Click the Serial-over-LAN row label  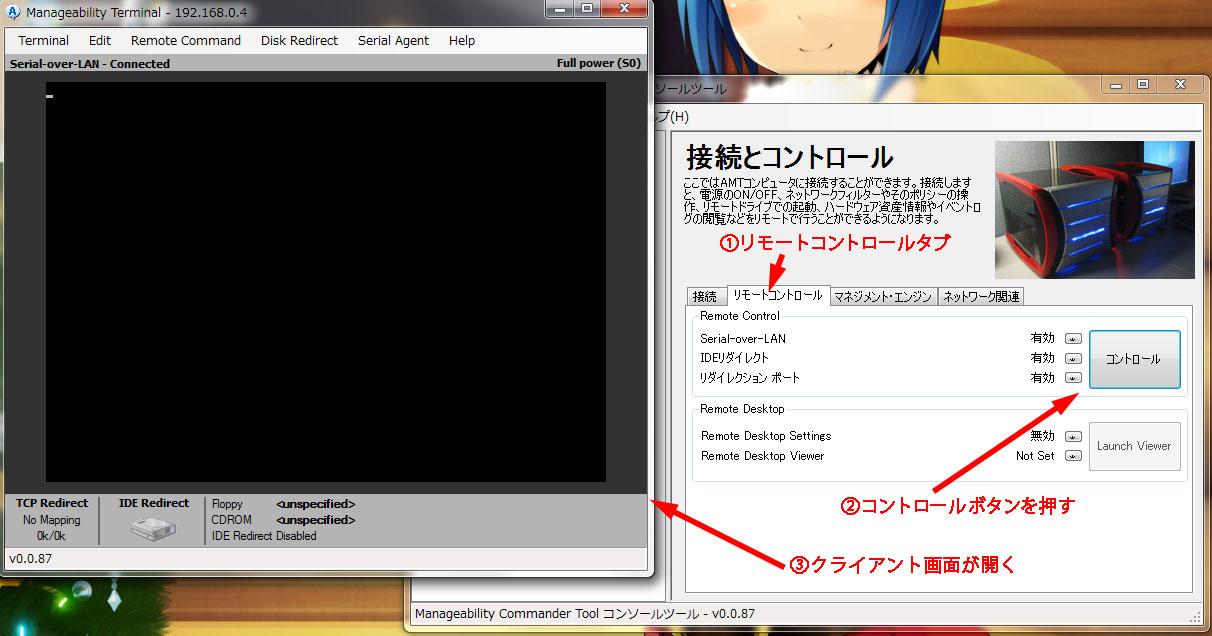743,339
